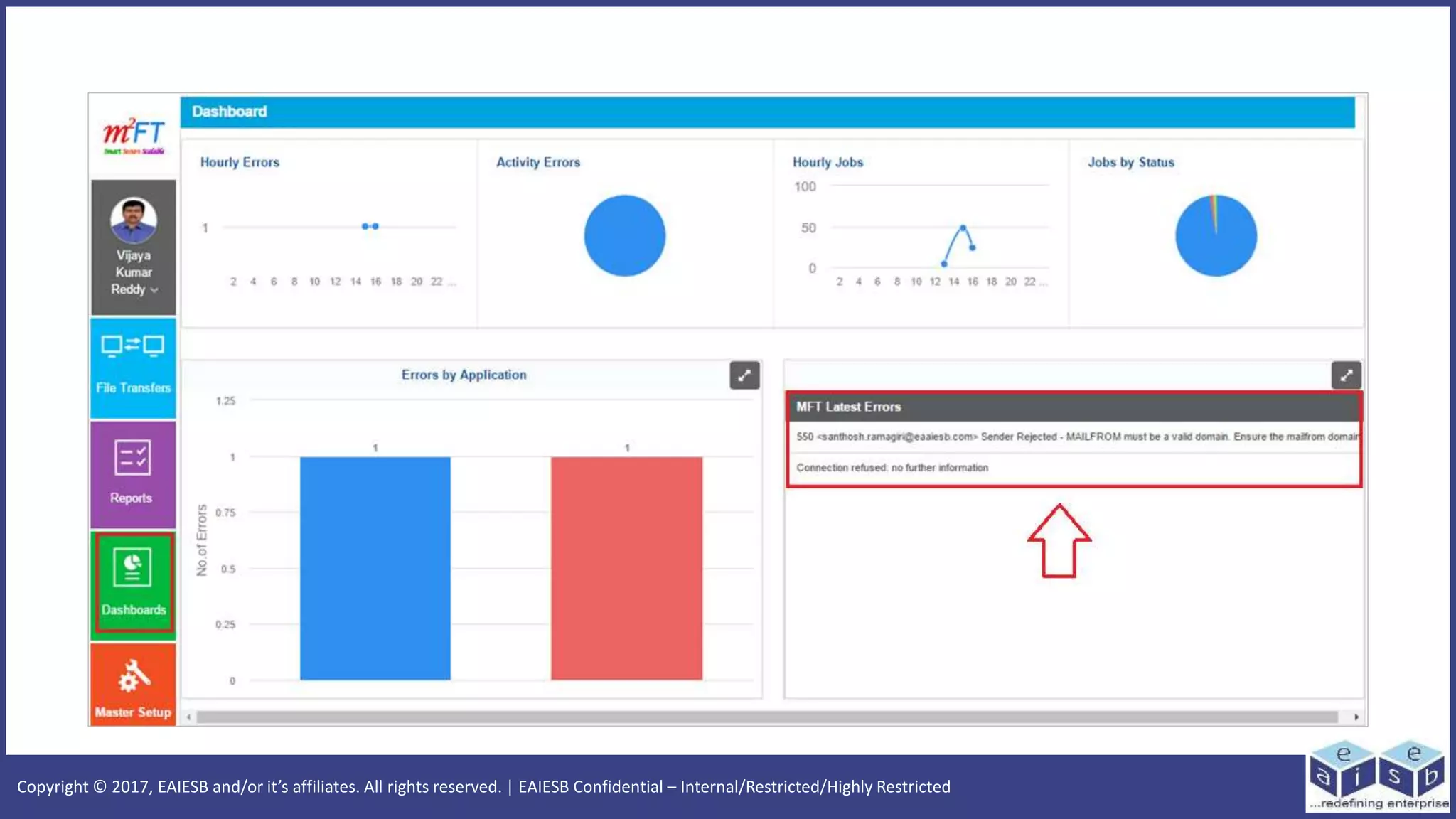The width and height of the screenshot is (1456, 819).
Task: Click the scrollbar left arrow
Action: [188, 717]
